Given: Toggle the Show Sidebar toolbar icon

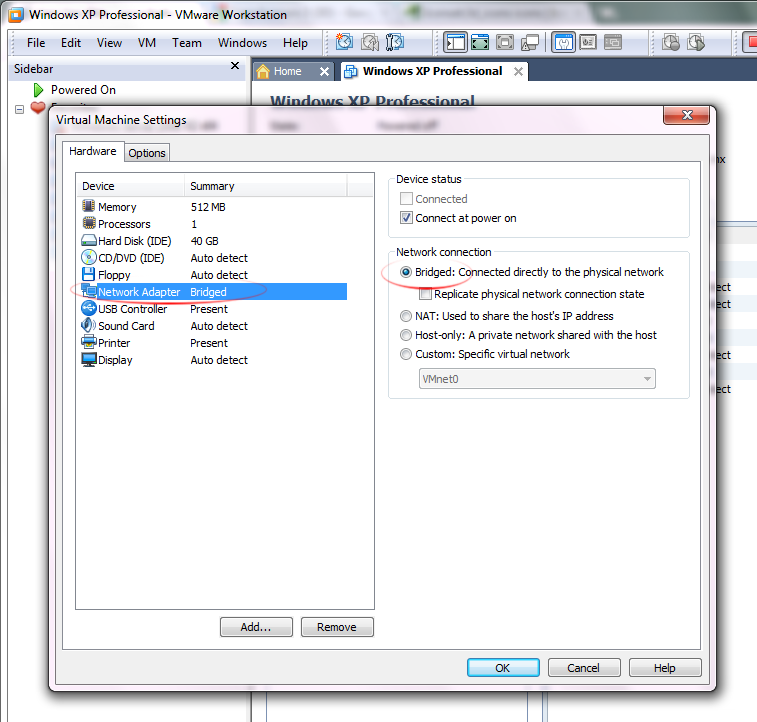Looking at the screenshot, I should [x=455, y=42].
